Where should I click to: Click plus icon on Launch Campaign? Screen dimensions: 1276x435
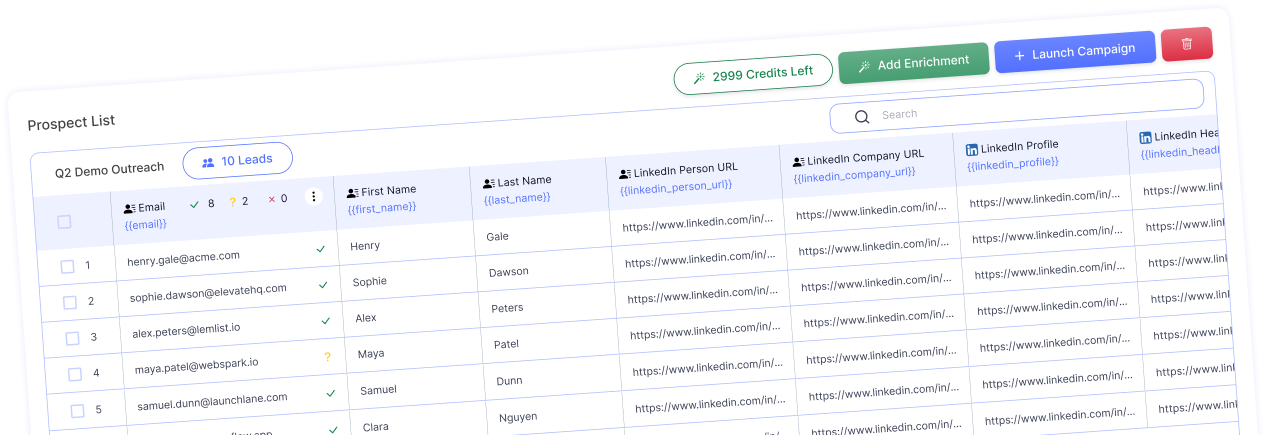[x=1019, y=56]
